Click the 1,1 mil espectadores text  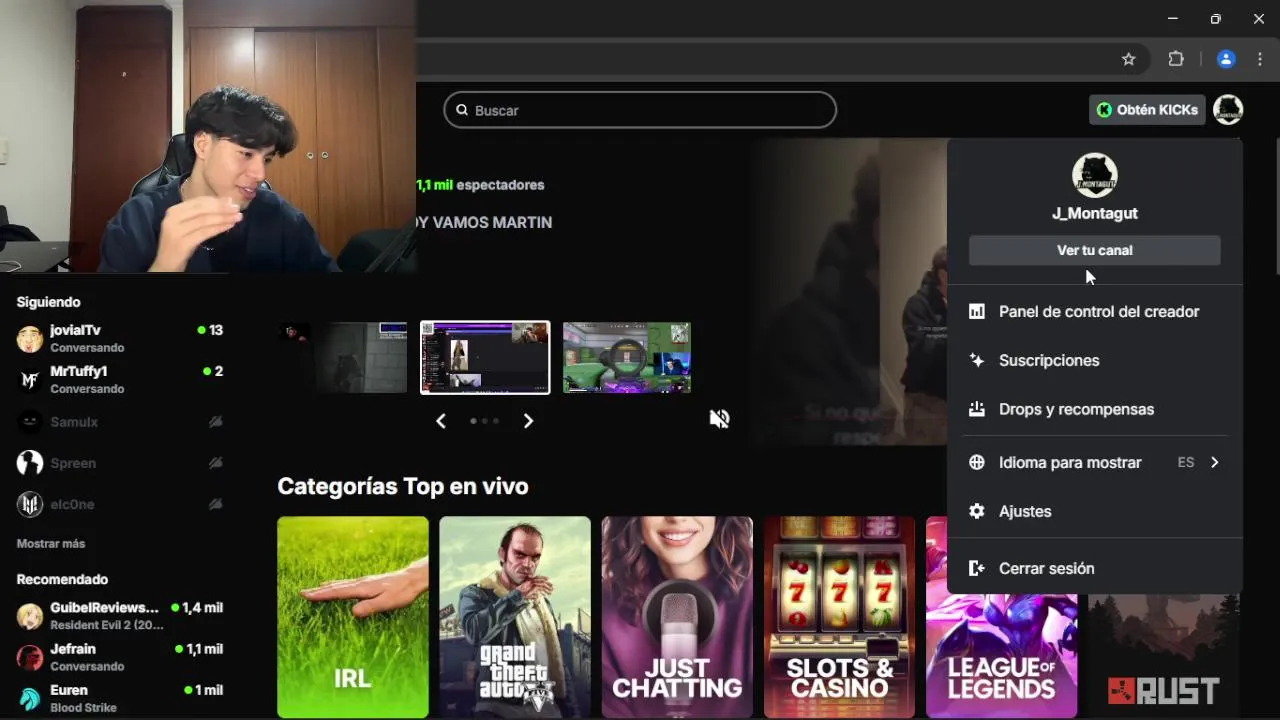coord(481,185)
